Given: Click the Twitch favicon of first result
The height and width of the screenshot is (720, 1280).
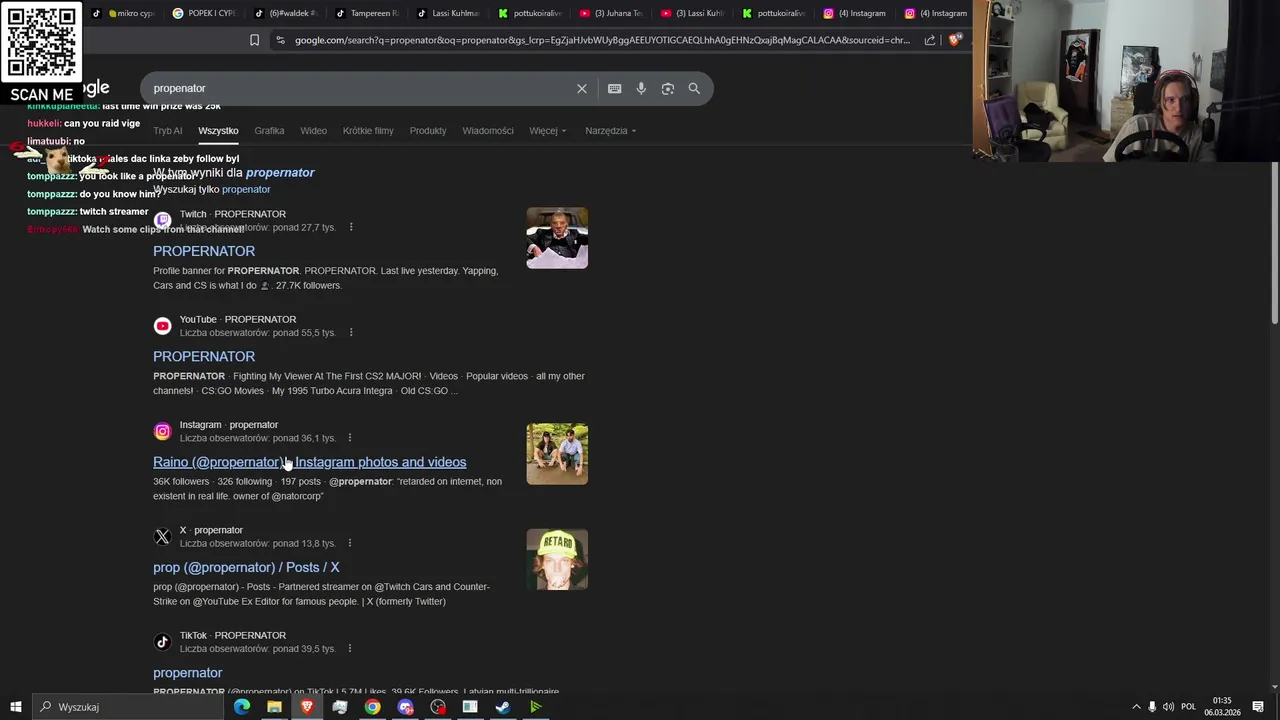Looking at the screenshot, I should coord(162,220).
